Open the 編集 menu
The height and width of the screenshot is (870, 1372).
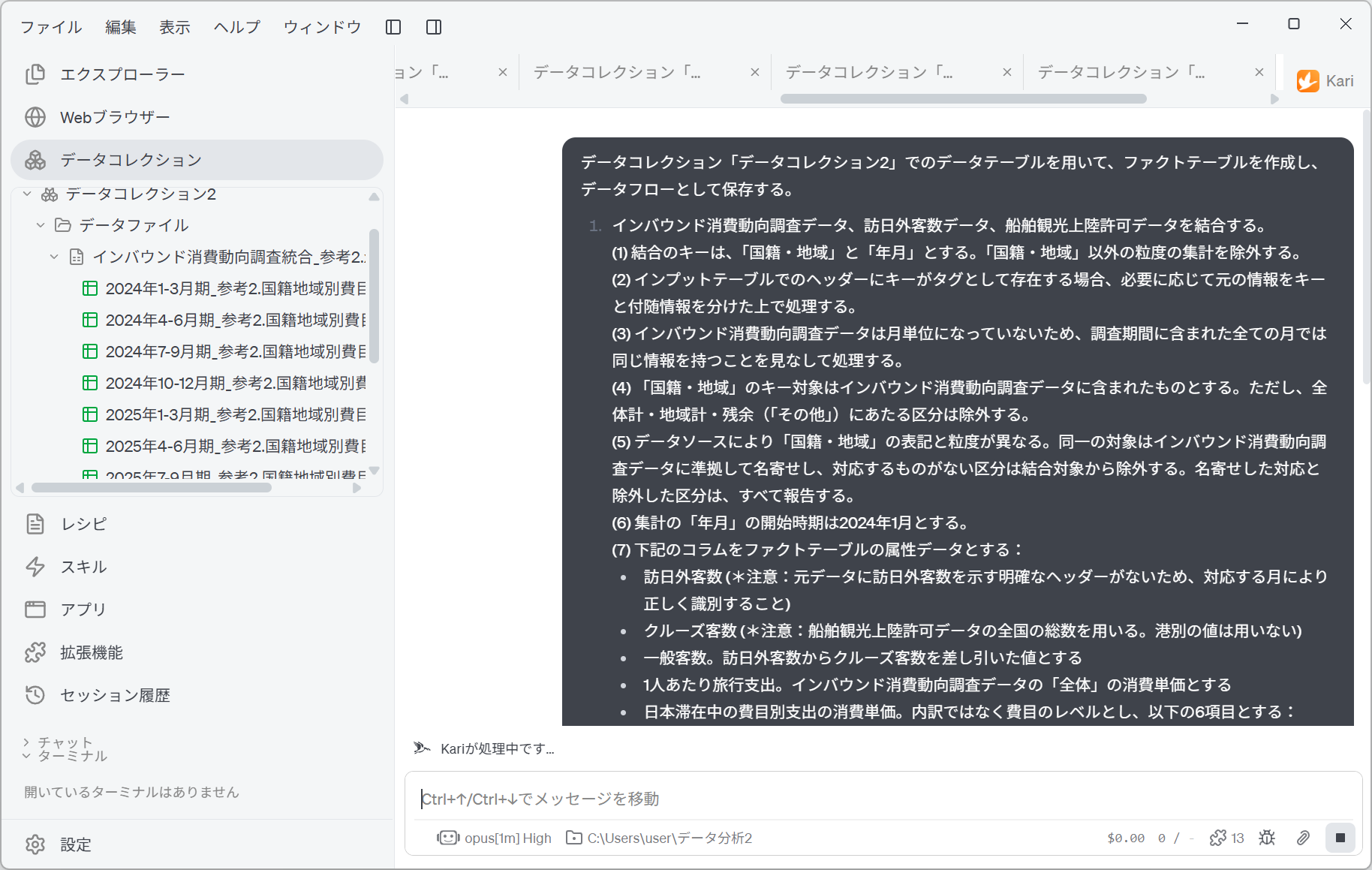click(121, 27)
